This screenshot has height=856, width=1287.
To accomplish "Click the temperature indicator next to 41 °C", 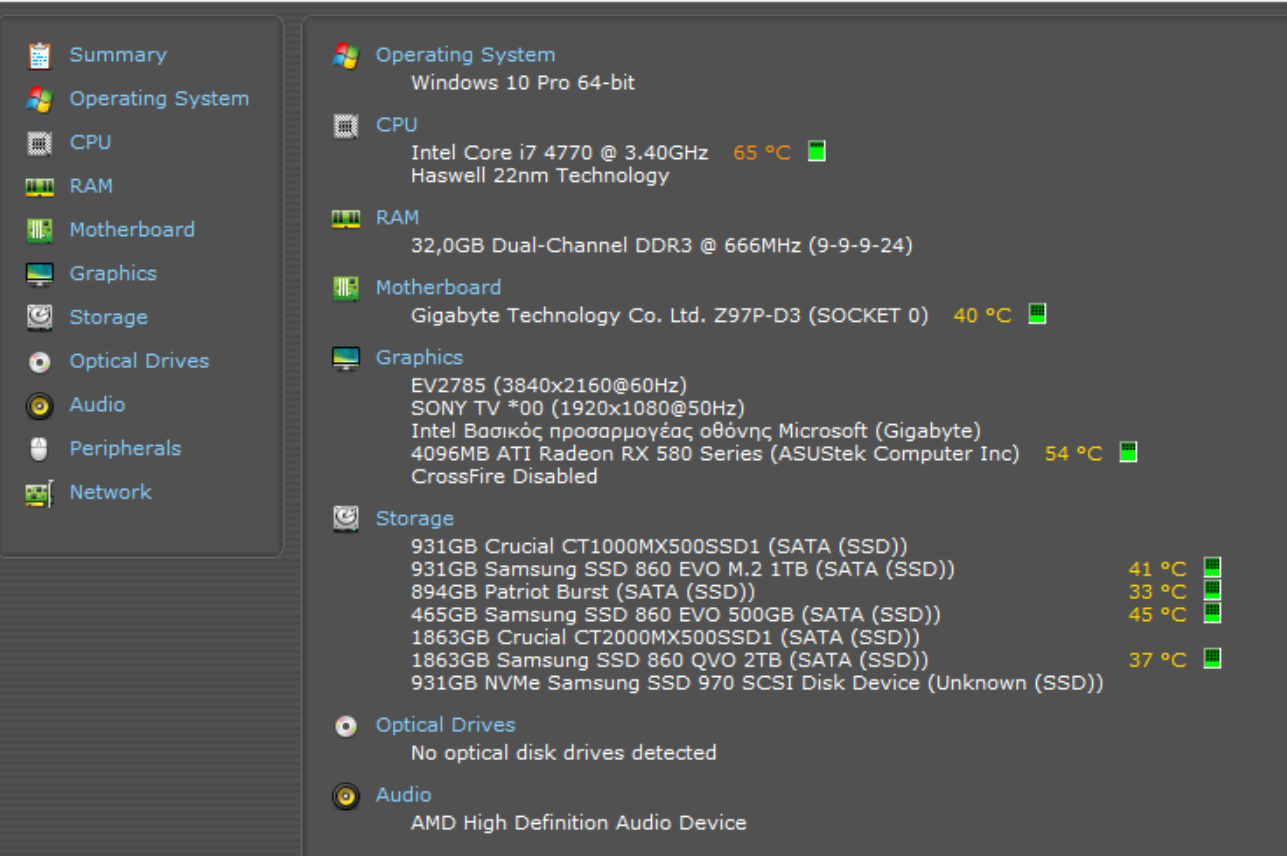I will pos(1212,568).
